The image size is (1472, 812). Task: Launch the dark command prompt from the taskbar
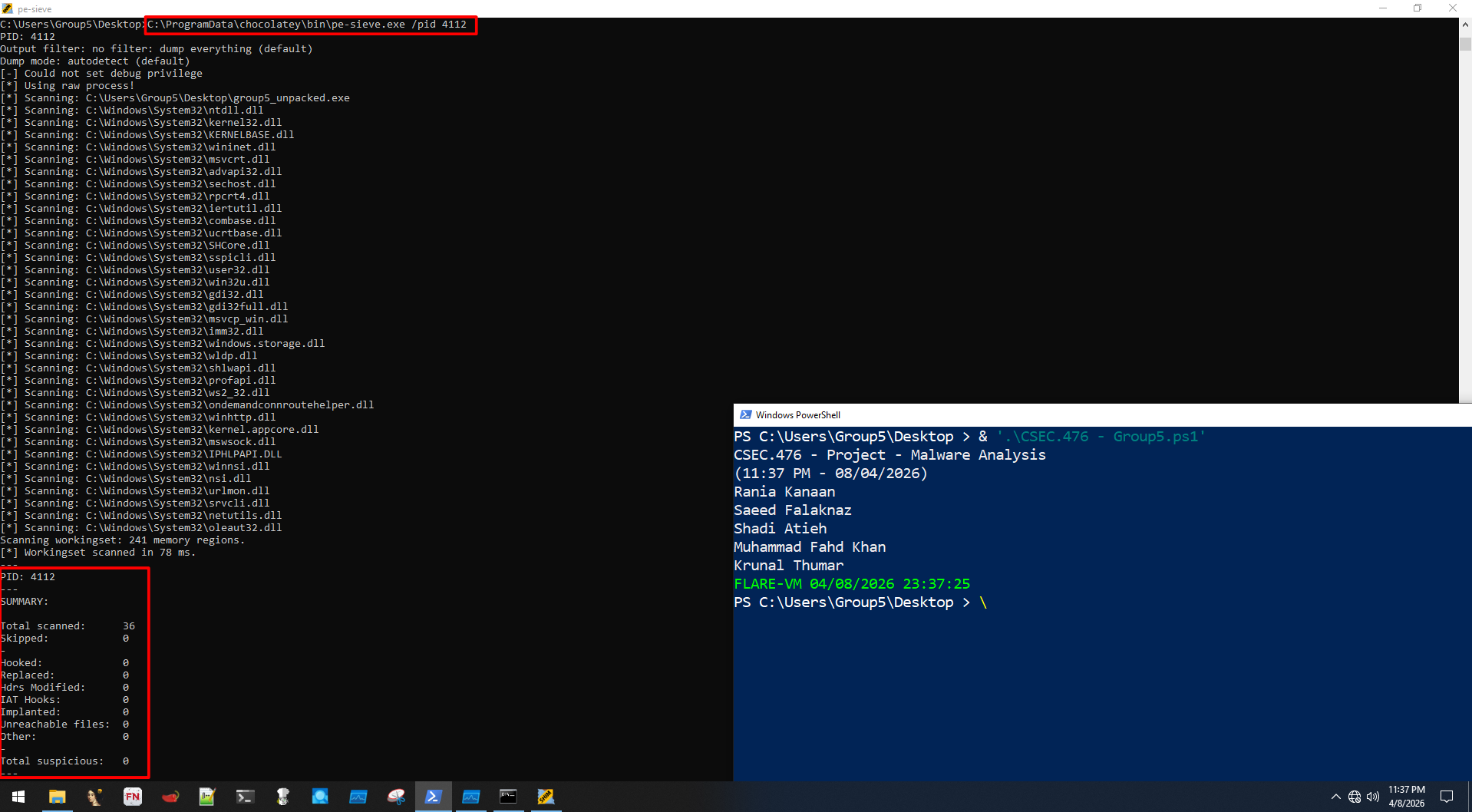click(x=509, y=797)
